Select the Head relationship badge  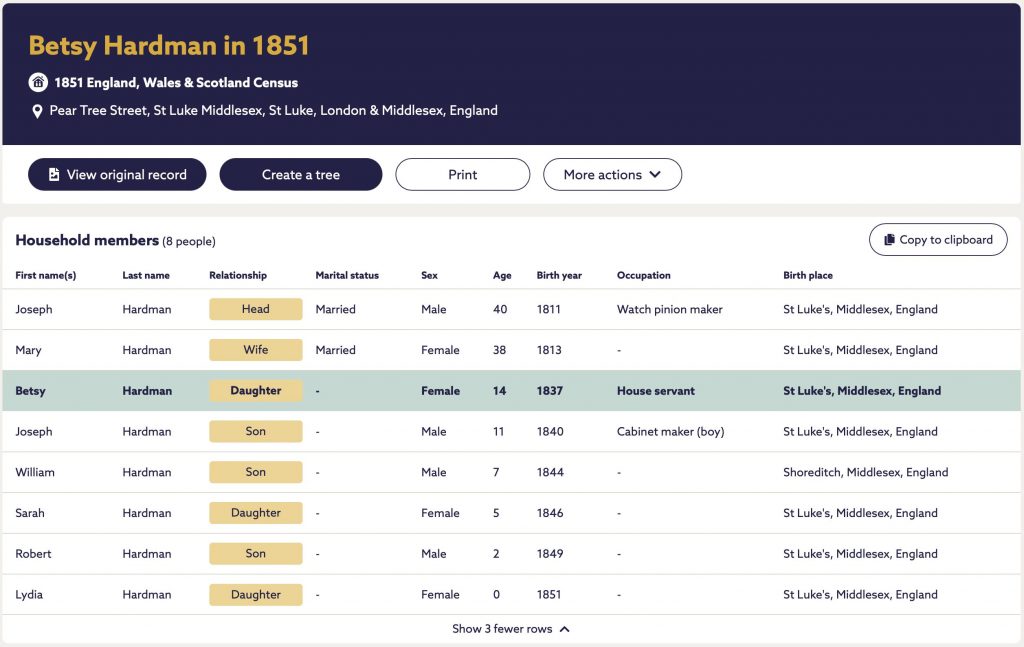tap(255, 309)
